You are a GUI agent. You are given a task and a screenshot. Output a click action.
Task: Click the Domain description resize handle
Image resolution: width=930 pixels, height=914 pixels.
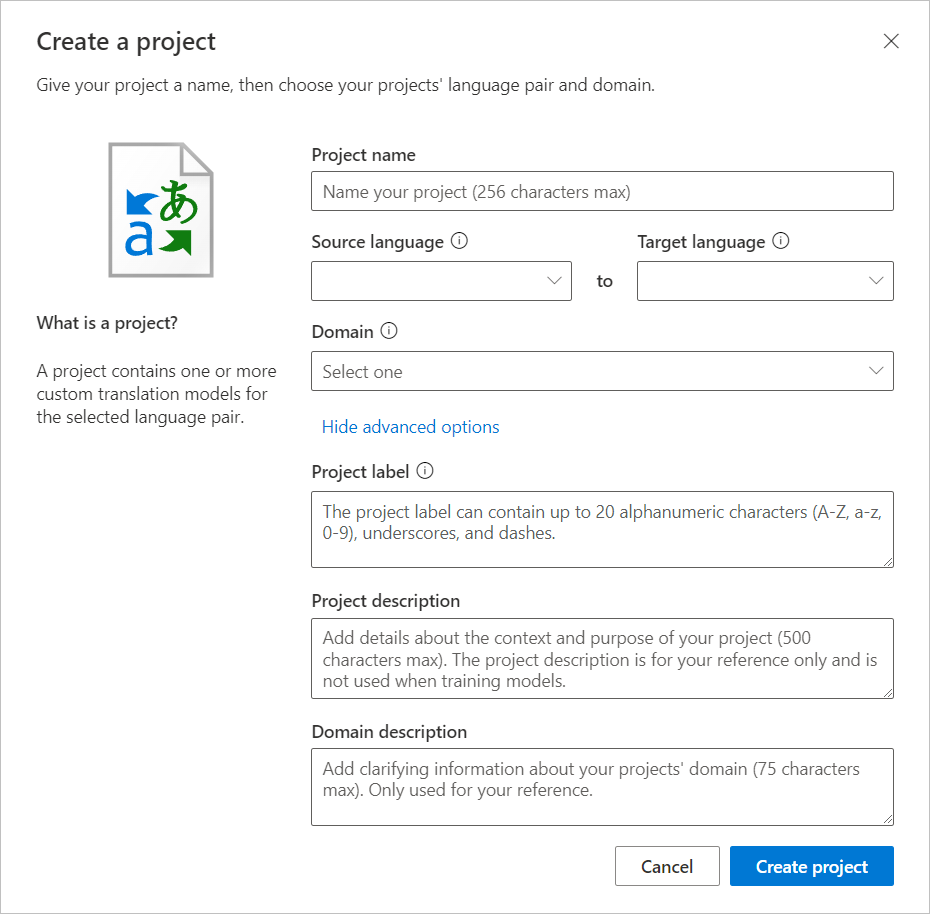tap(889, 821)
